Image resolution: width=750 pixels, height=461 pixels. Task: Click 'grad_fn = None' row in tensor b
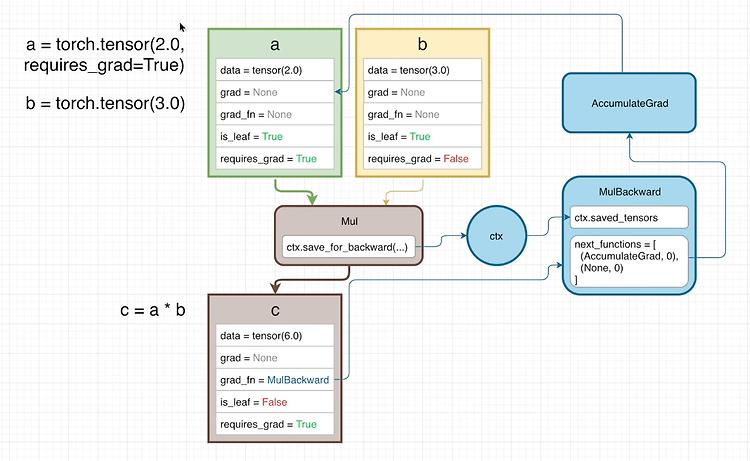click(x=422, y=114)
